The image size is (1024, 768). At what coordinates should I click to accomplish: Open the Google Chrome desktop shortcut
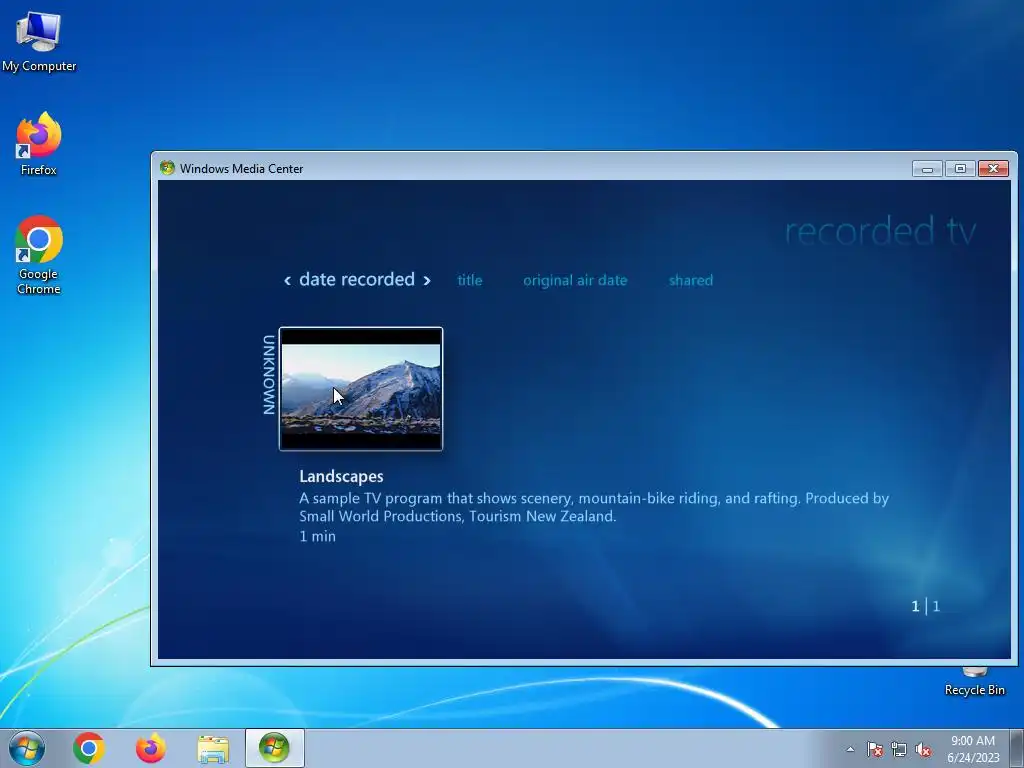point(39,255)
